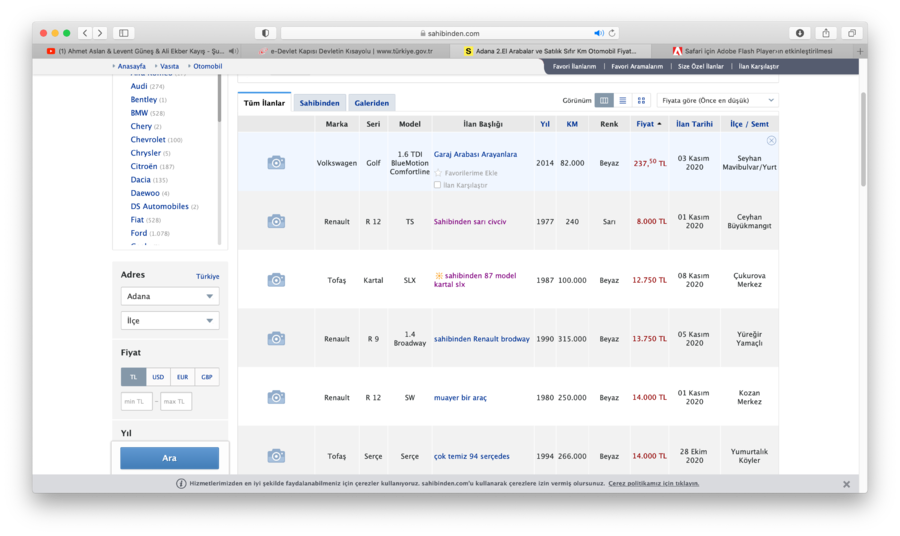Tick the İlan Karşılaştır checkbox
The height and width of the screenshot is (536, 900).
(437, 185)
